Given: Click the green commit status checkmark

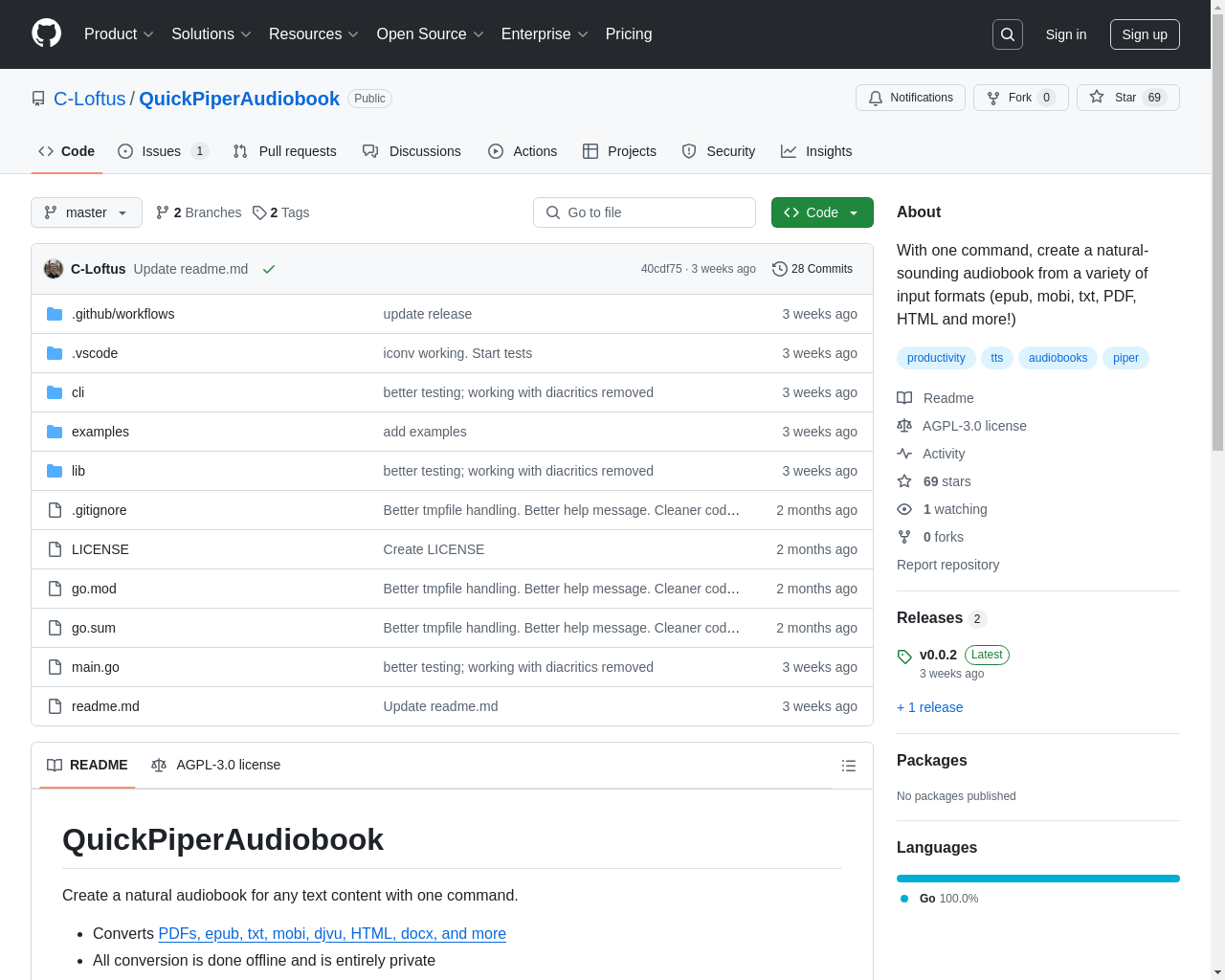Looking at the screenshot, I should 269,269.
